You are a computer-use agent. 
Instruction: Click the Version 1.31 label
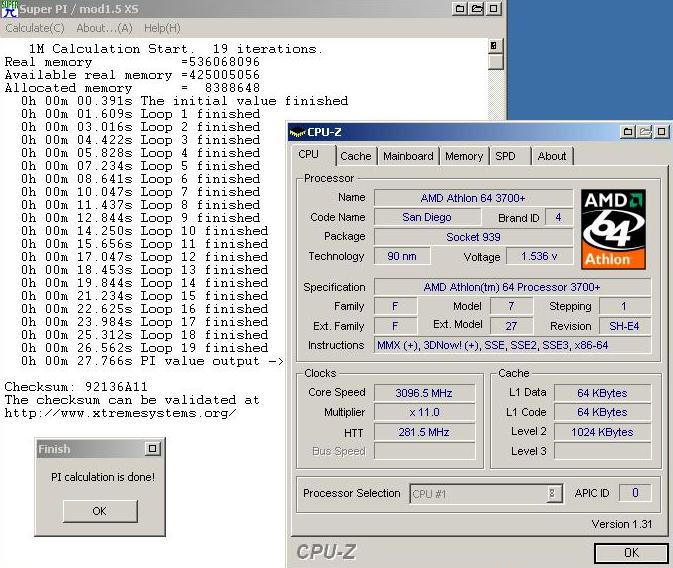coord(621,524)
